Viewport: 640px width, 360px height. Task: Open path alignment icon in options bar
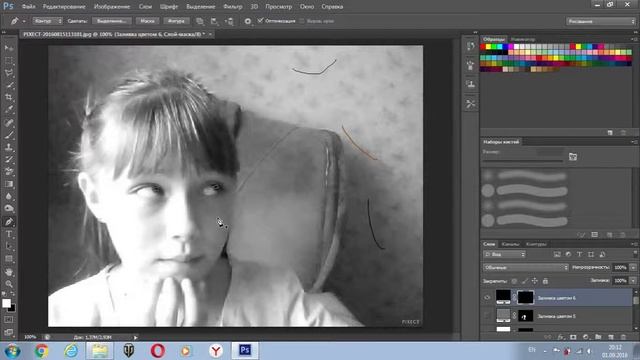point(214,21)
